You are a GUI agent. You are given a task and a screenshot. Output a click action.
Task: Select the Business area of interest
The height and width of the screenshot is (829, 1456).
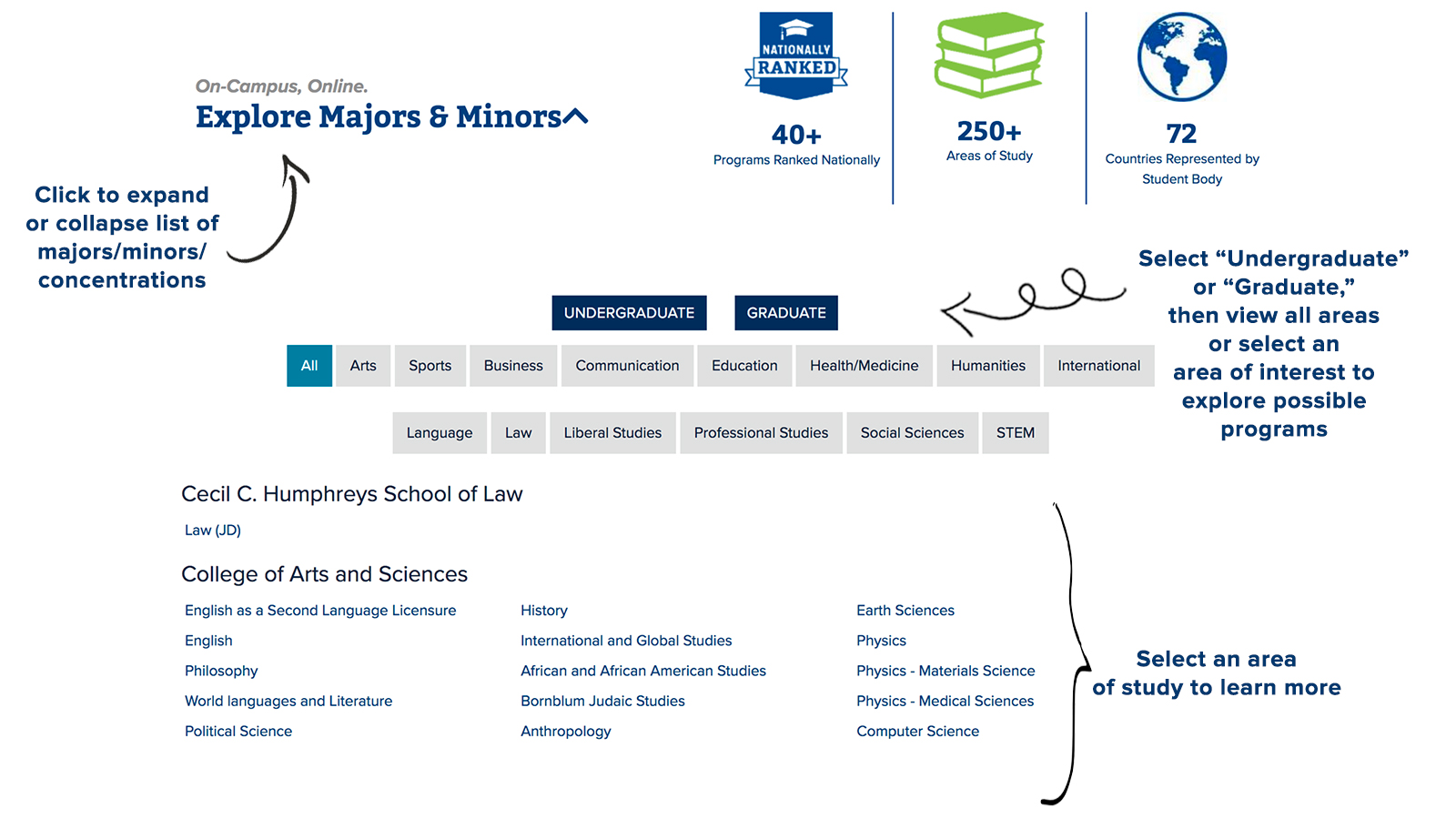click(x=512, y=365)
